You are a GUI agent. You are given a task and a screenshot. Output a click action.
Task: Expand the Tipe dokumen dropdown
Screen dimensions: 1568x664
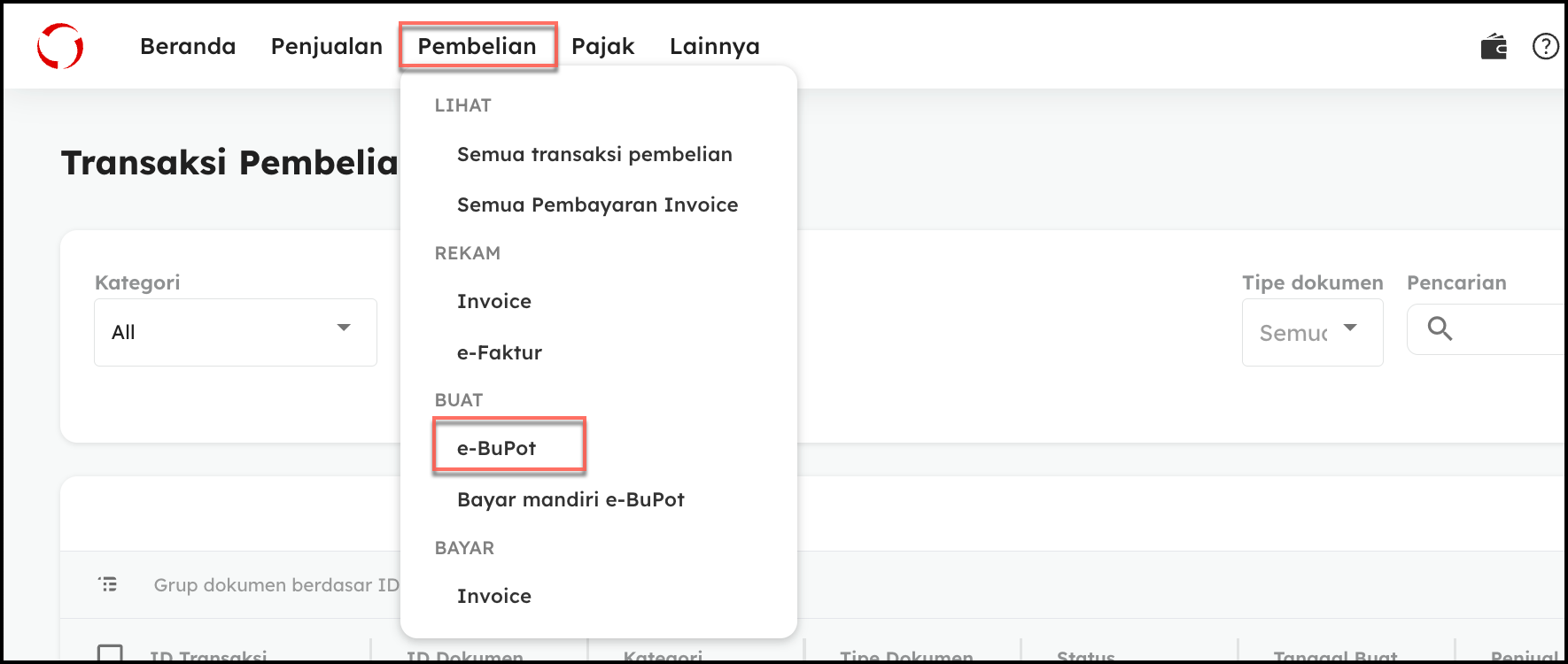(x=1312, y=332)
